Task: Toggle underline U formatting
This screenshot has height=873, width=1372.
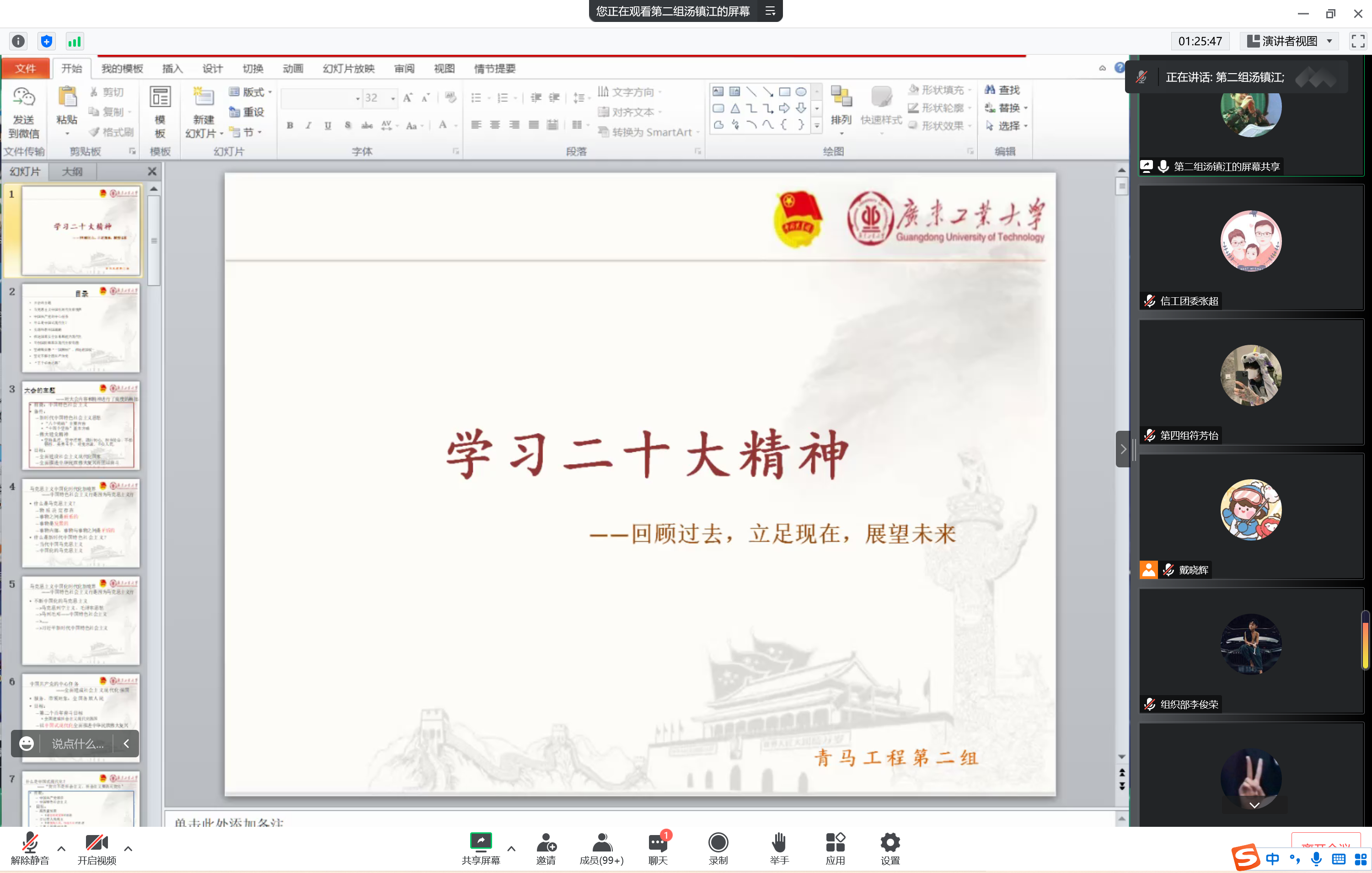Action: click(x=327, y=125)
